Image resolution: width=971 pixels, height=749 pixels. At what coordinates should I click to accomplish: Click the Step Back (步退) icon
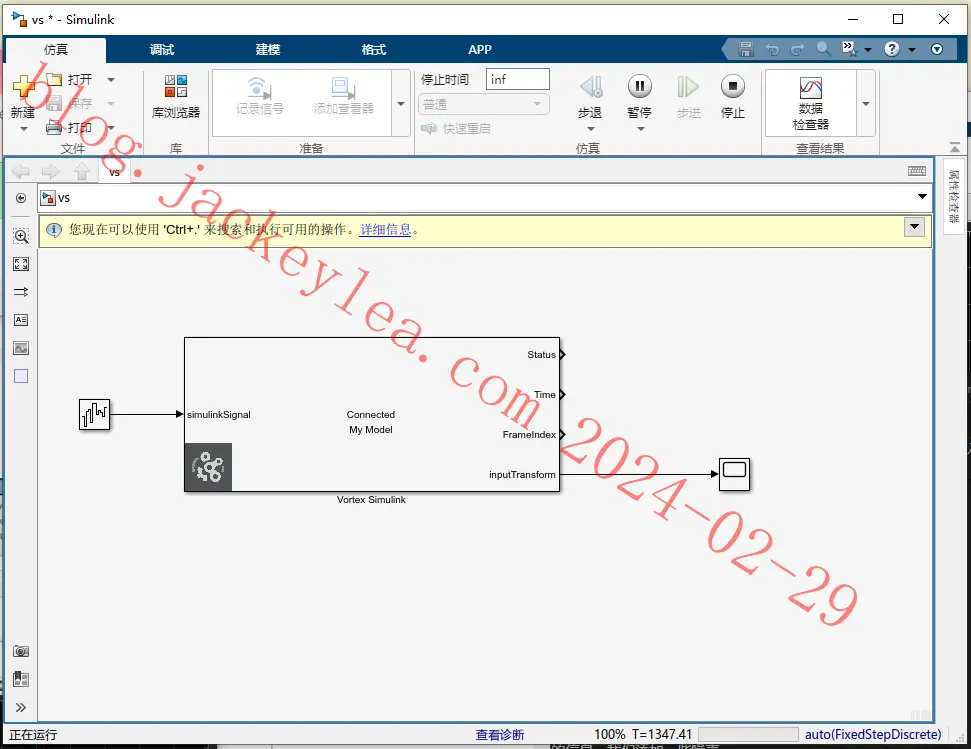(x=590, y=97)
